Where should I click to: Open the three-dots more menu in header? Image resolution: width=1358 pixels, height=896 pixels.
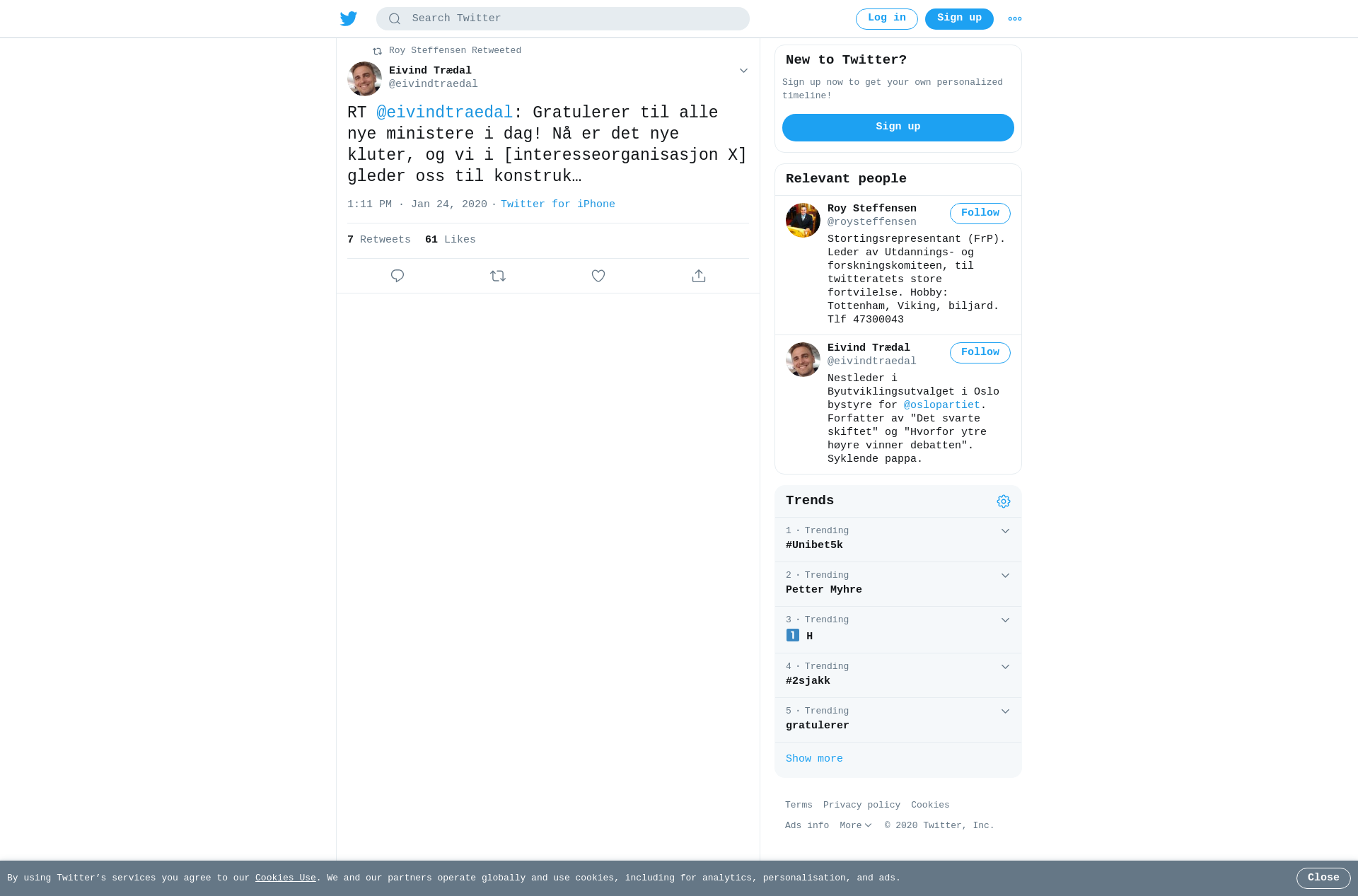(1015, 19)
